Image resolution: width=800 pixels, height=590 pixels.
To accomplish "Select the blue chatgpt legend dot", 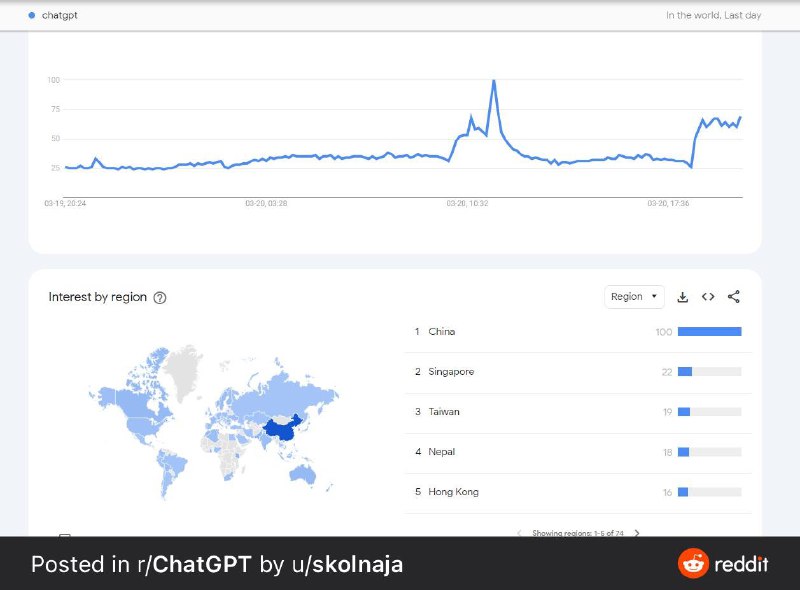I will tap(31, 15).
